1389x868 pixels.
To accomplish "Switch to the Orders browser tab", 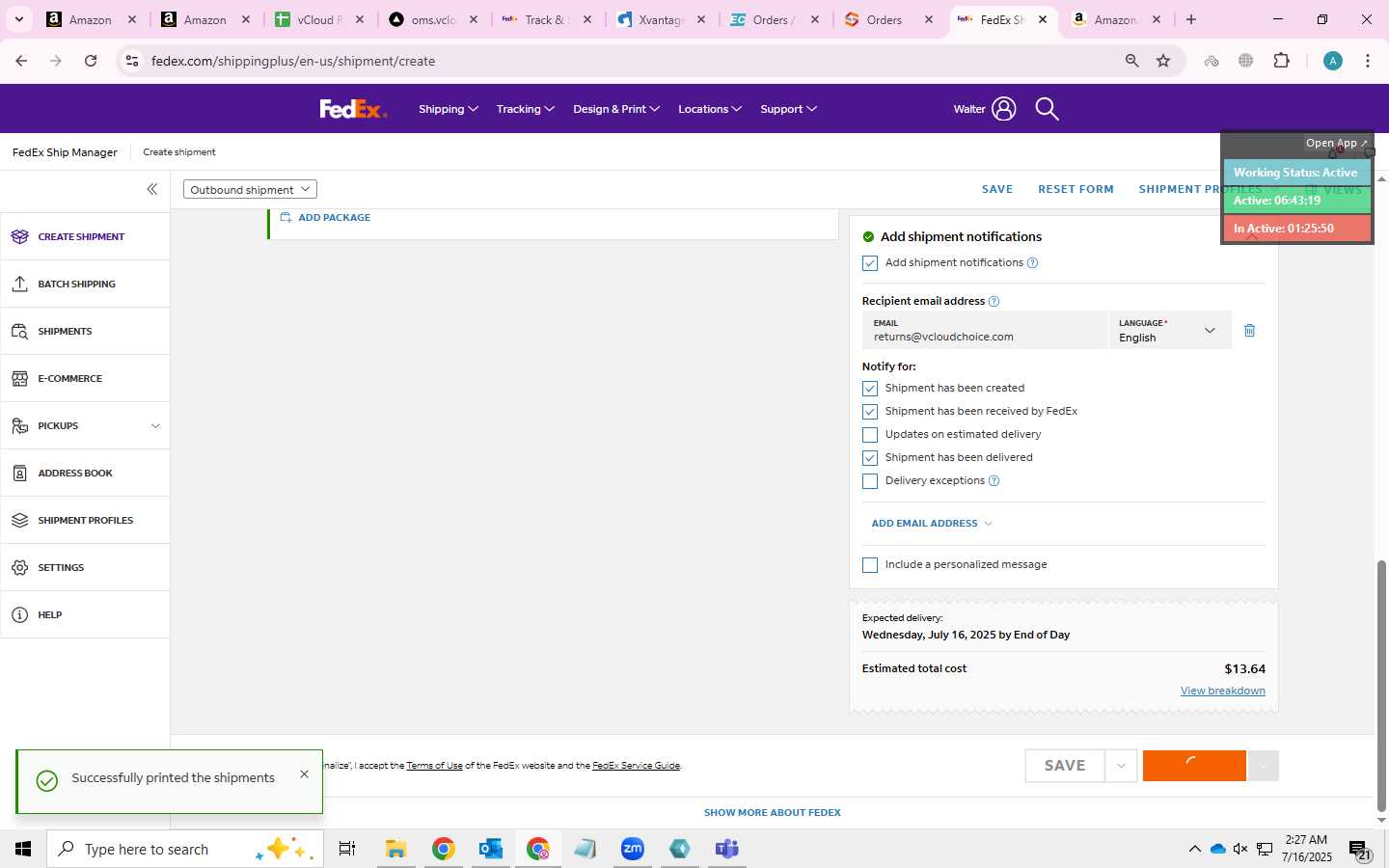I will [888, 19].
